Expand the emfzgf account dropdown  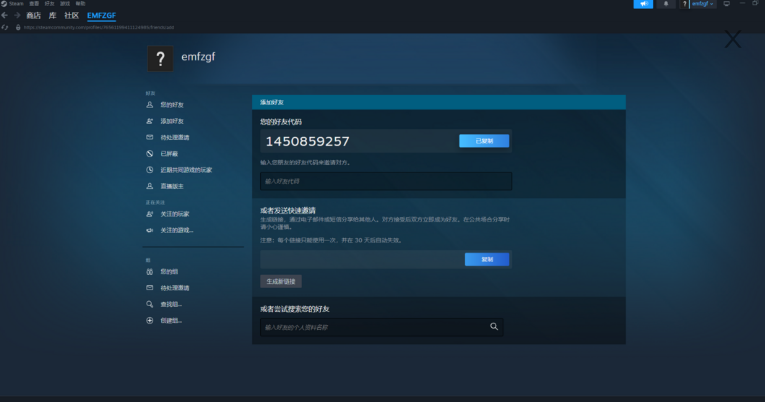(703, 4)
